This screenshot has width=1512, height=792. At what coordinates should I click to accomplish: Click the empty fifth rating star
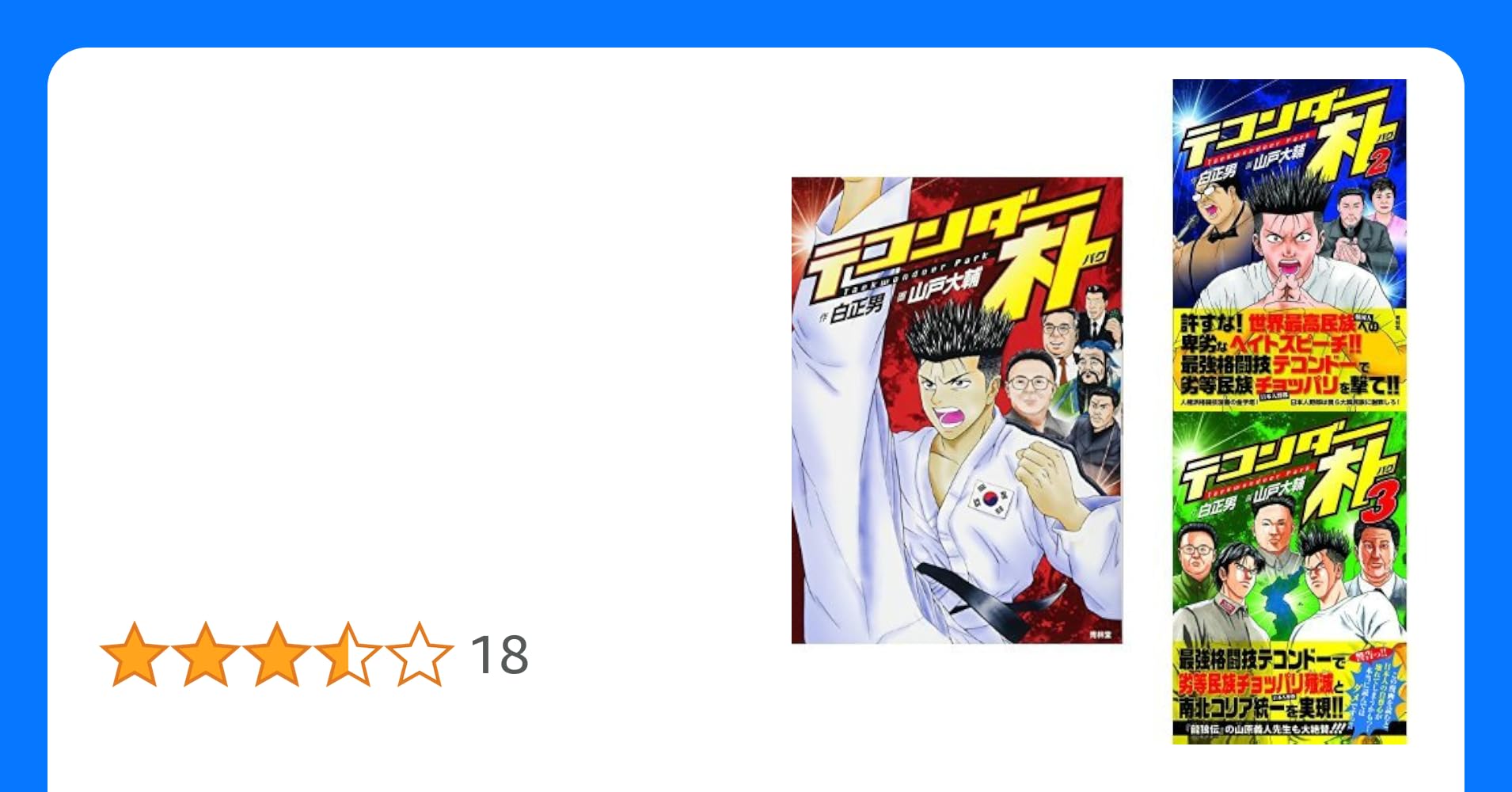[419, 654]
